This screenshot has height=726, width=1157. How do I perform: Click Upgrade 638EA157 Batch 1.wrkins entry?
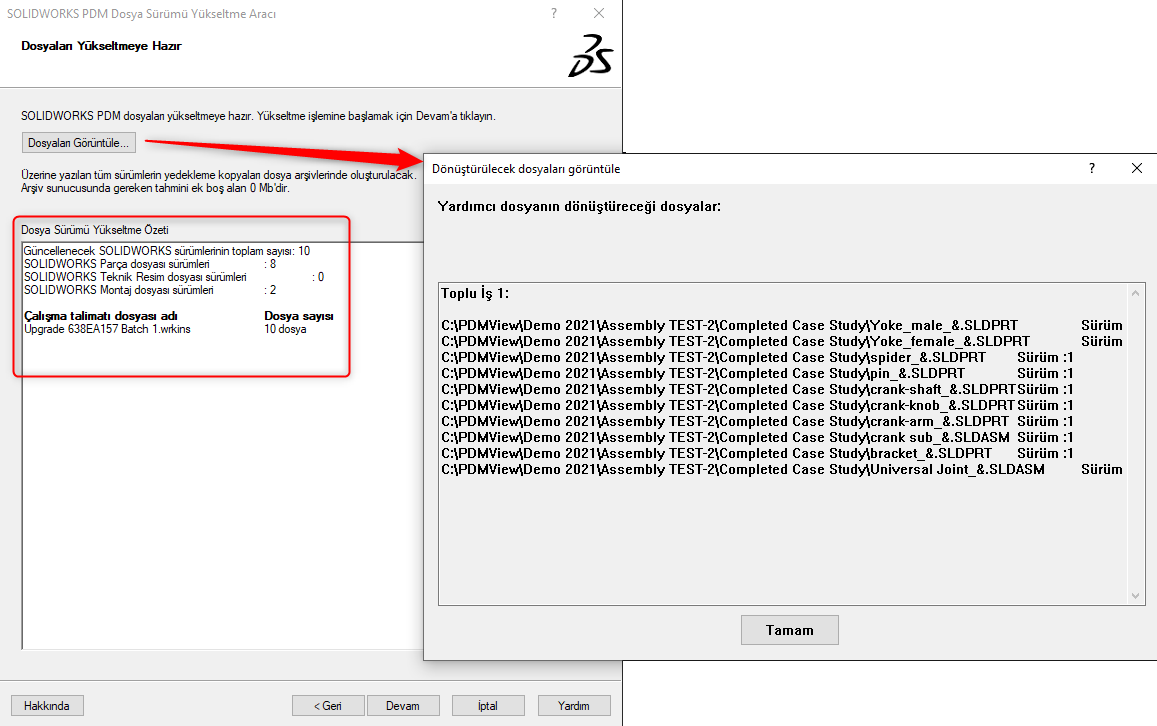[x=107, y=329]
